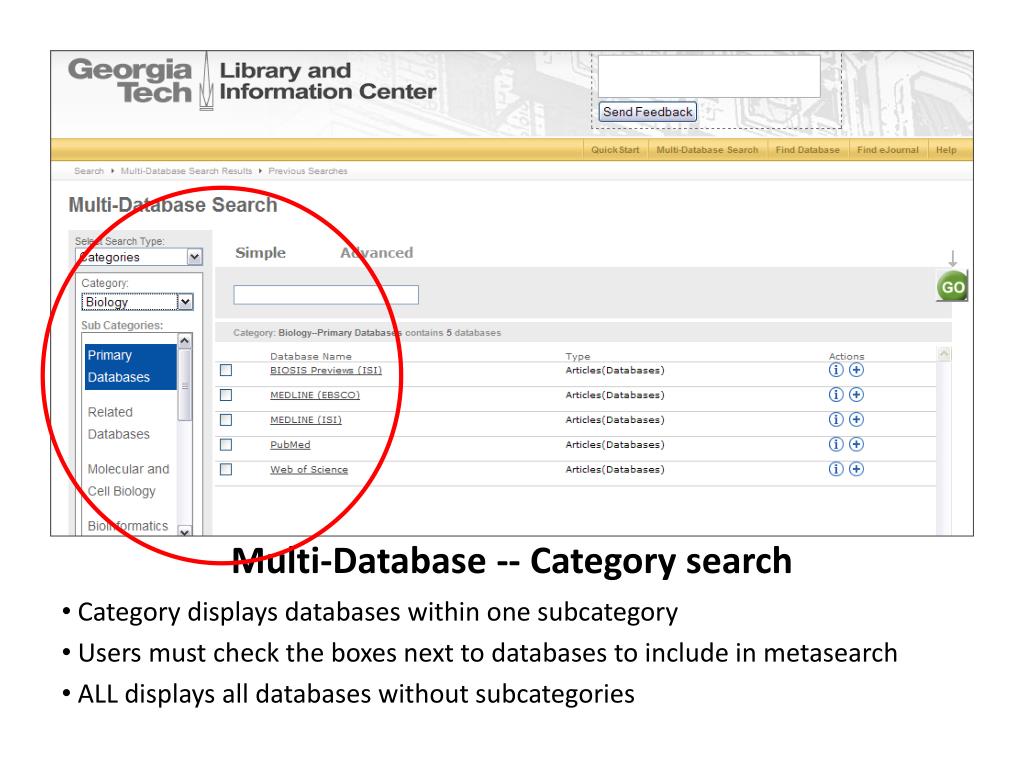
Task: Add MEDLINE (EBSCO) with plus icon
Action: point(856,394)
